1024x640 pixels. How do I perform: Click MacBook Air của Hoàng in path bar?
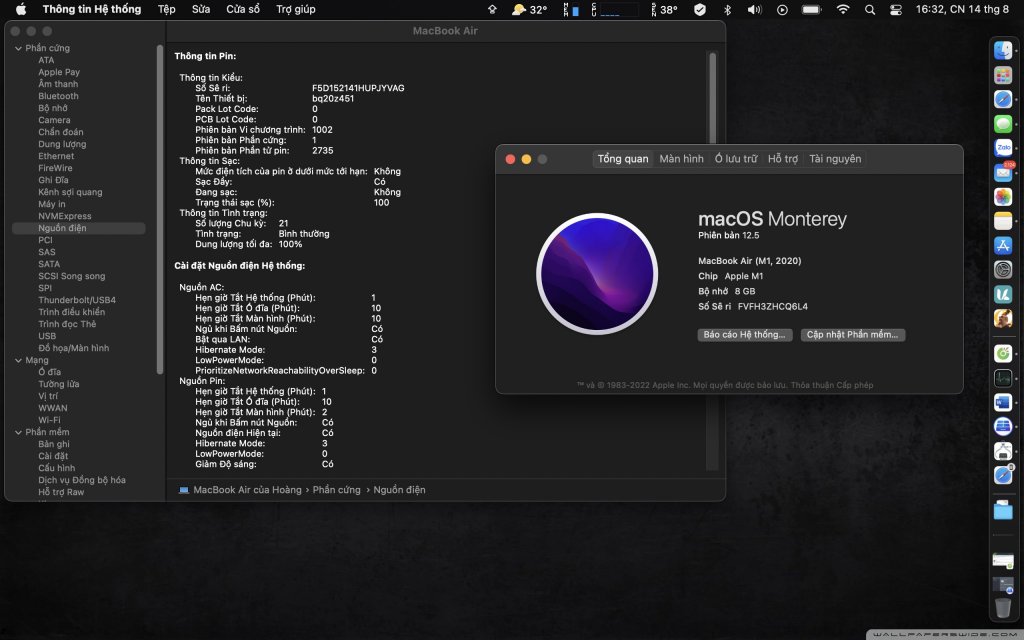[x=247, y=490]
